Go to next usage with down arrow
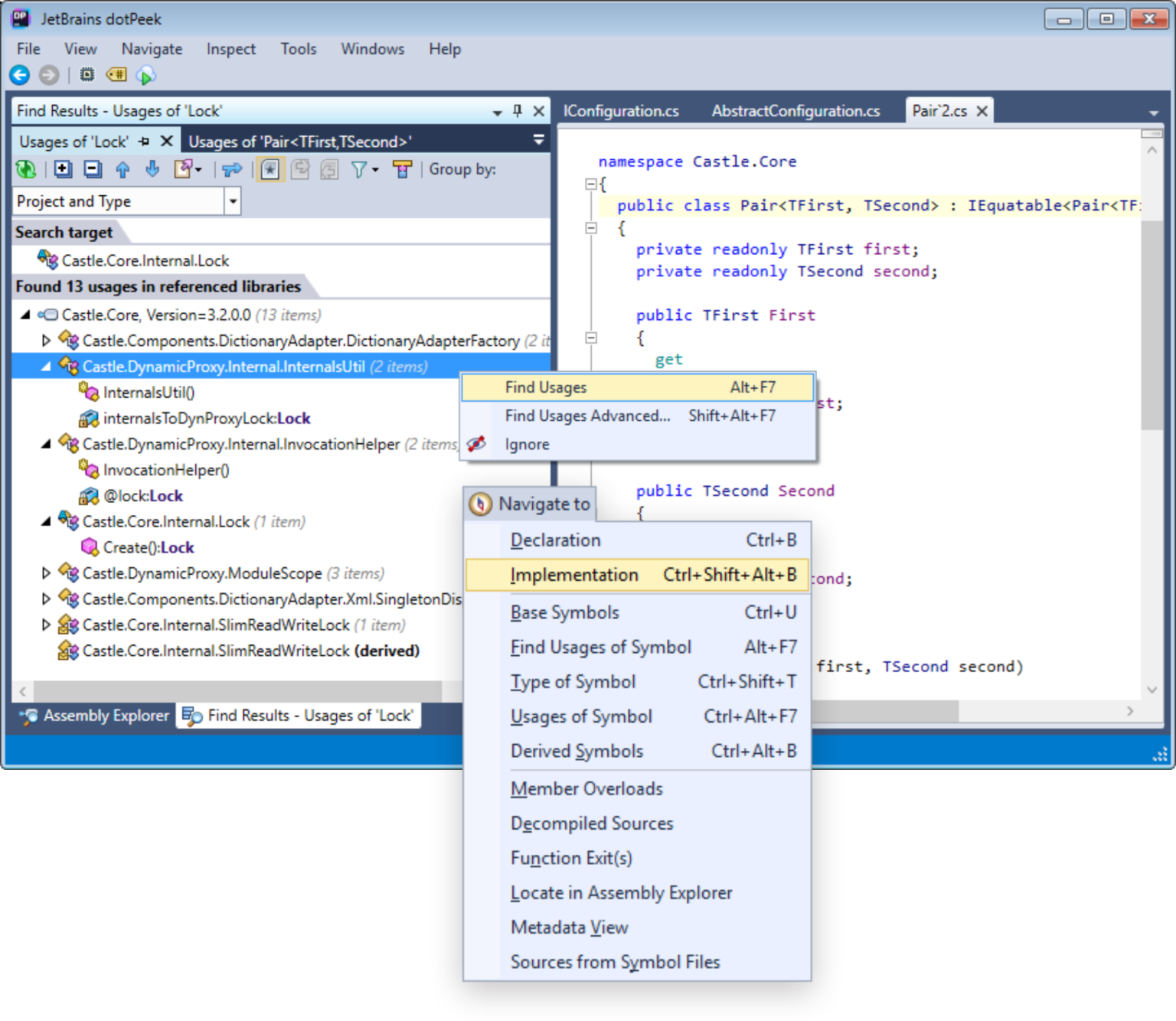 point(152,169)
